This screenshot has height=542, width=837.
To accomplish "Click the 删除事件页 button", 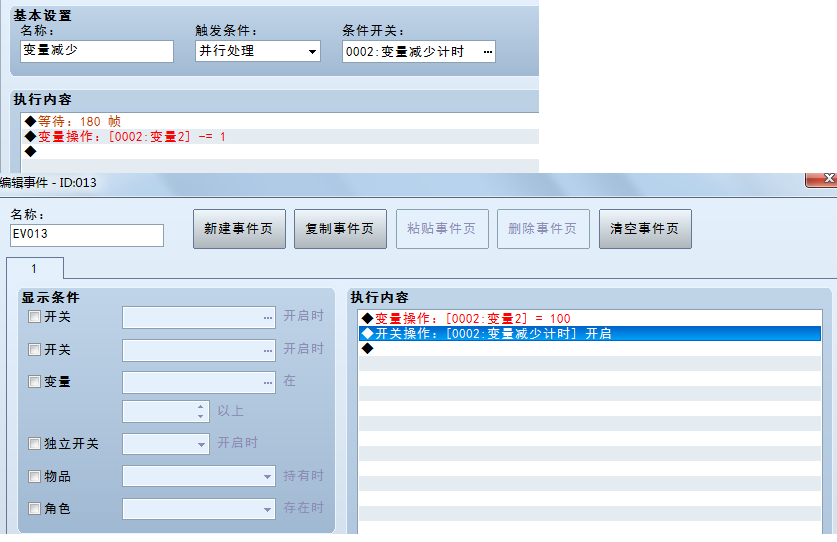I will [x=543, y=229].
